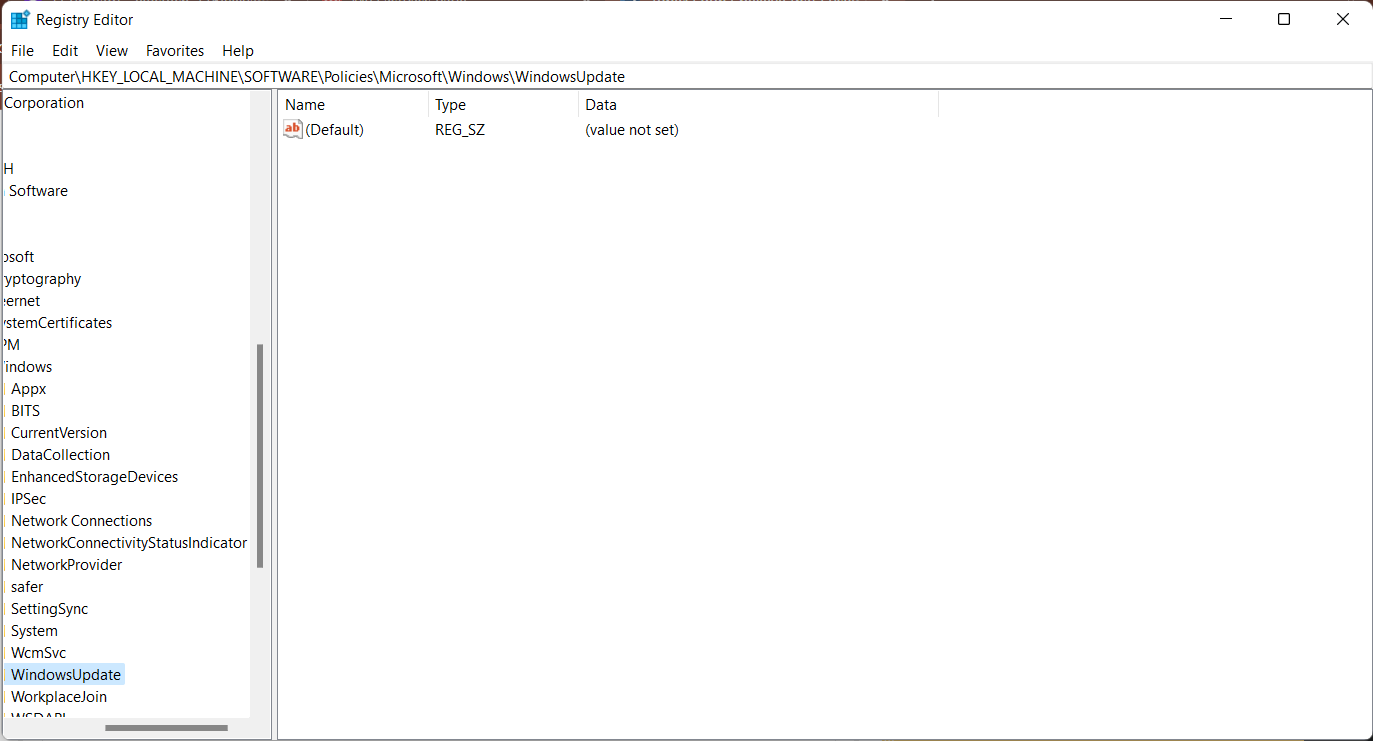Open the Edit menu
The width and height of the screenshot is (1373, 741).
[65, 50]
